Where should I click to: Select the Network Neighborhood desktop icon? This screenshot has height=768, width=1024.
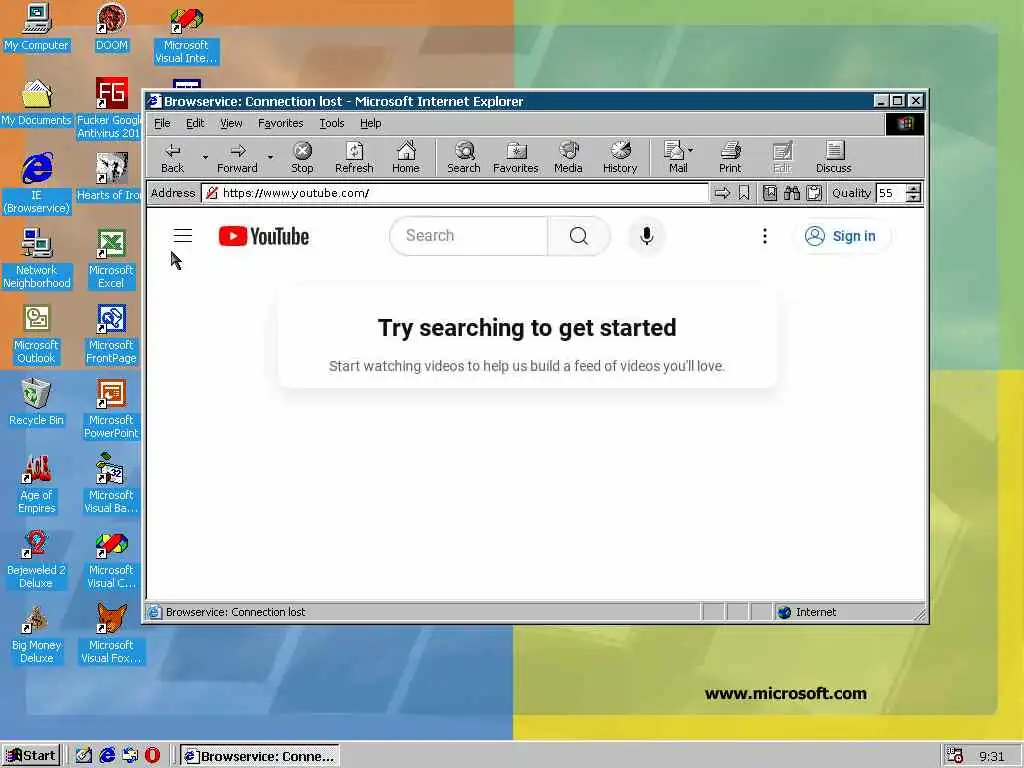(x=37, y=259)
